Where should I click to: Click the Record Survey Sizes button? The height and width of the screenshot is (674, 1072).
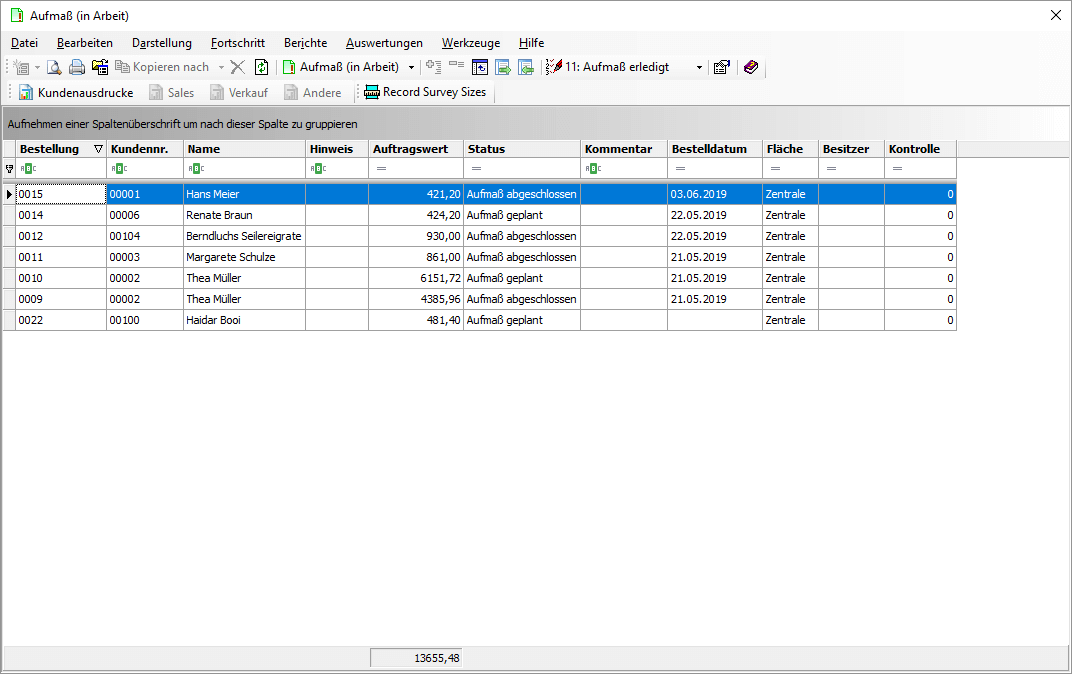425,92
